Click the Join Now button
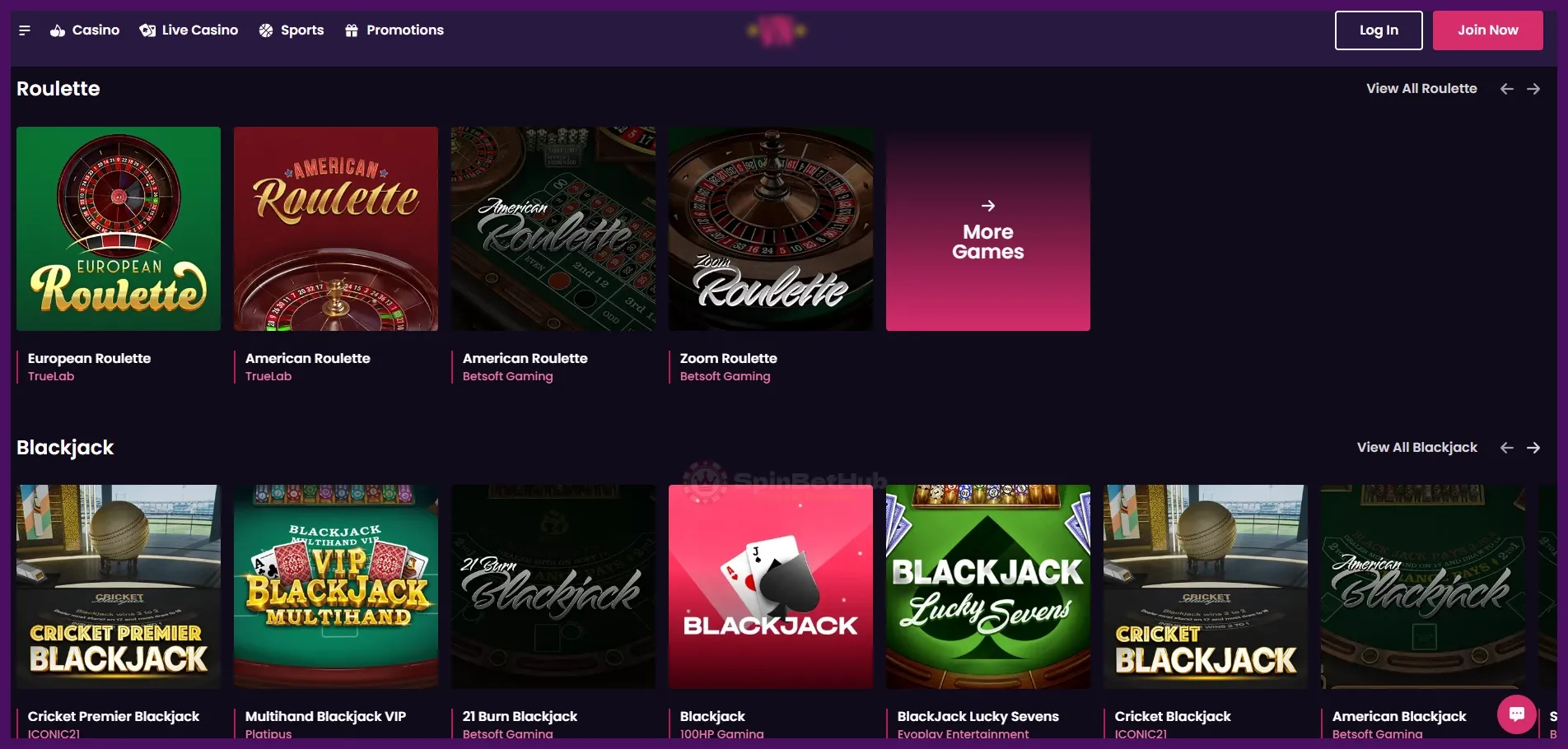This screenshot has height=749, width=1568. point(1488,30)
